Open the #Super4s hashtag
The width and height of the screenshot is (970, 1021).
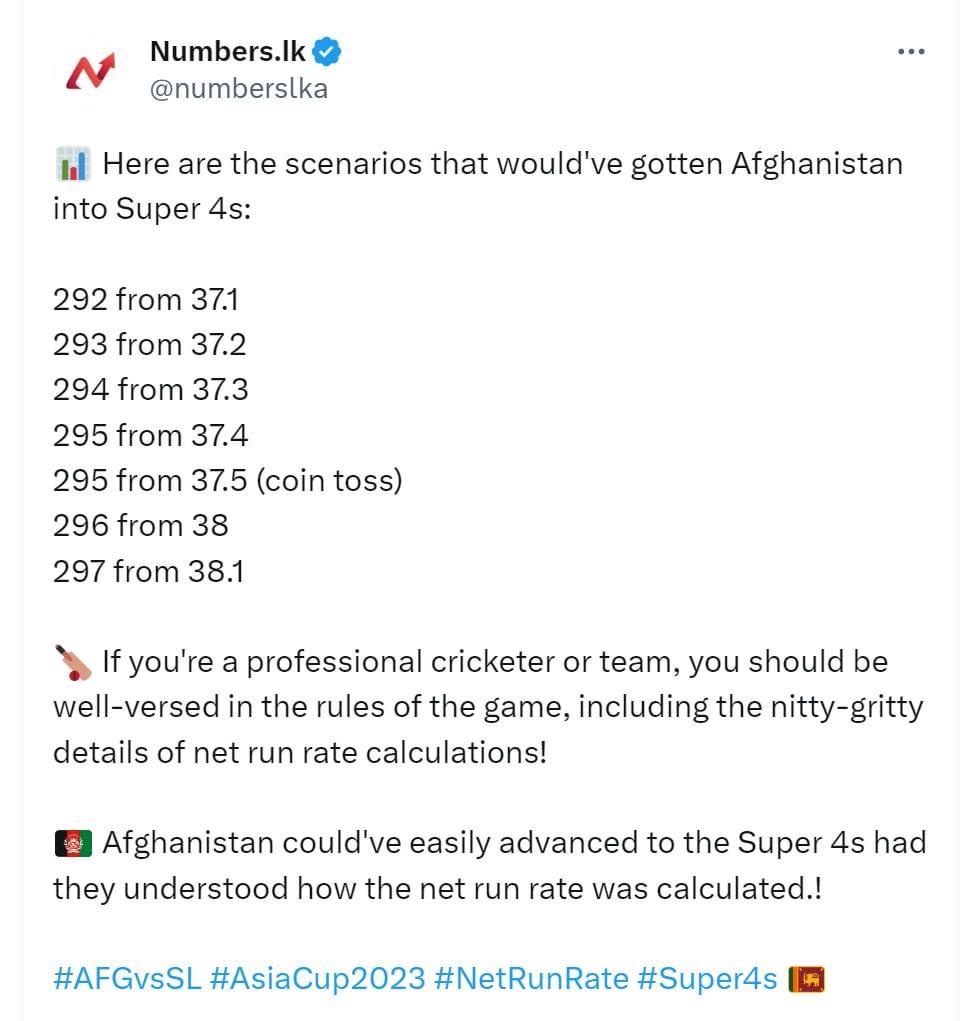click(x=707, y=978)
